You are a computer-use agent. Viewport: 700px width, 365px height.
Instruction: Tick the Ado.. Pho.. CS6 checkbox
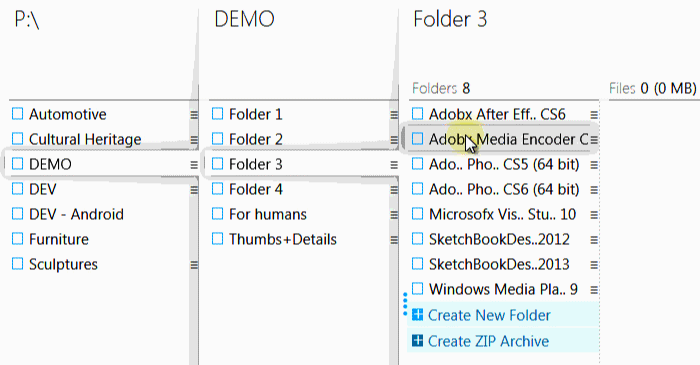[417, 189]
